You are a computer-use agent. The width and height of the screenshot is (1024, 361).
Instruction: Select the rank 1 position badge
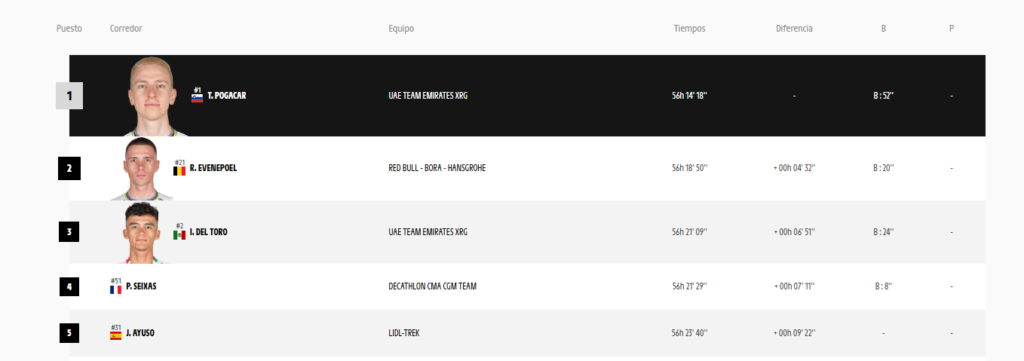pyautogui.click(x=69, y=96)
